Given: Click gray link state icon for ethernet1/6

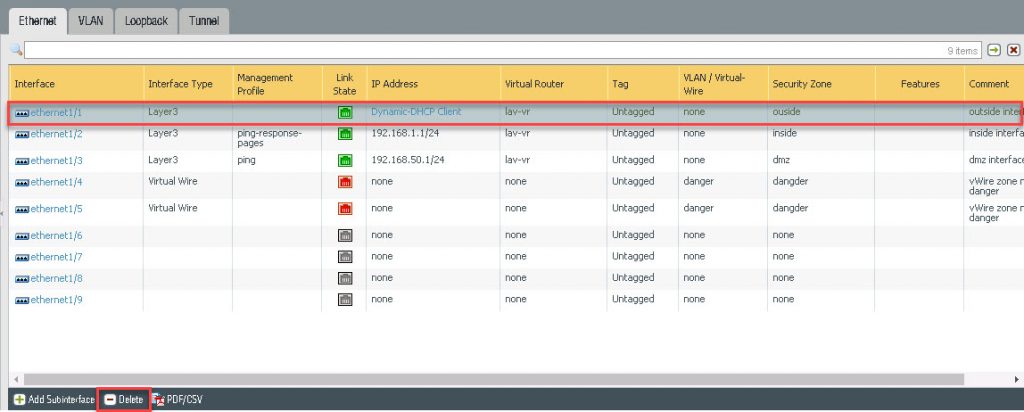Looking at the screenshot, I should point(344,235).
